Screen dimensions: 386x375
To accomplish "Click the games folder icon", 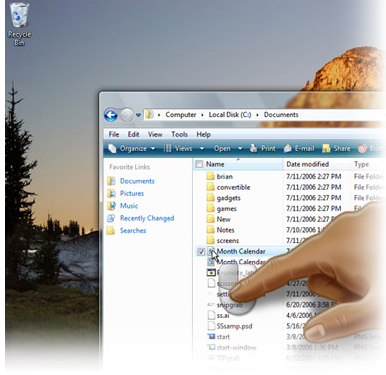I will click(210, 208).
